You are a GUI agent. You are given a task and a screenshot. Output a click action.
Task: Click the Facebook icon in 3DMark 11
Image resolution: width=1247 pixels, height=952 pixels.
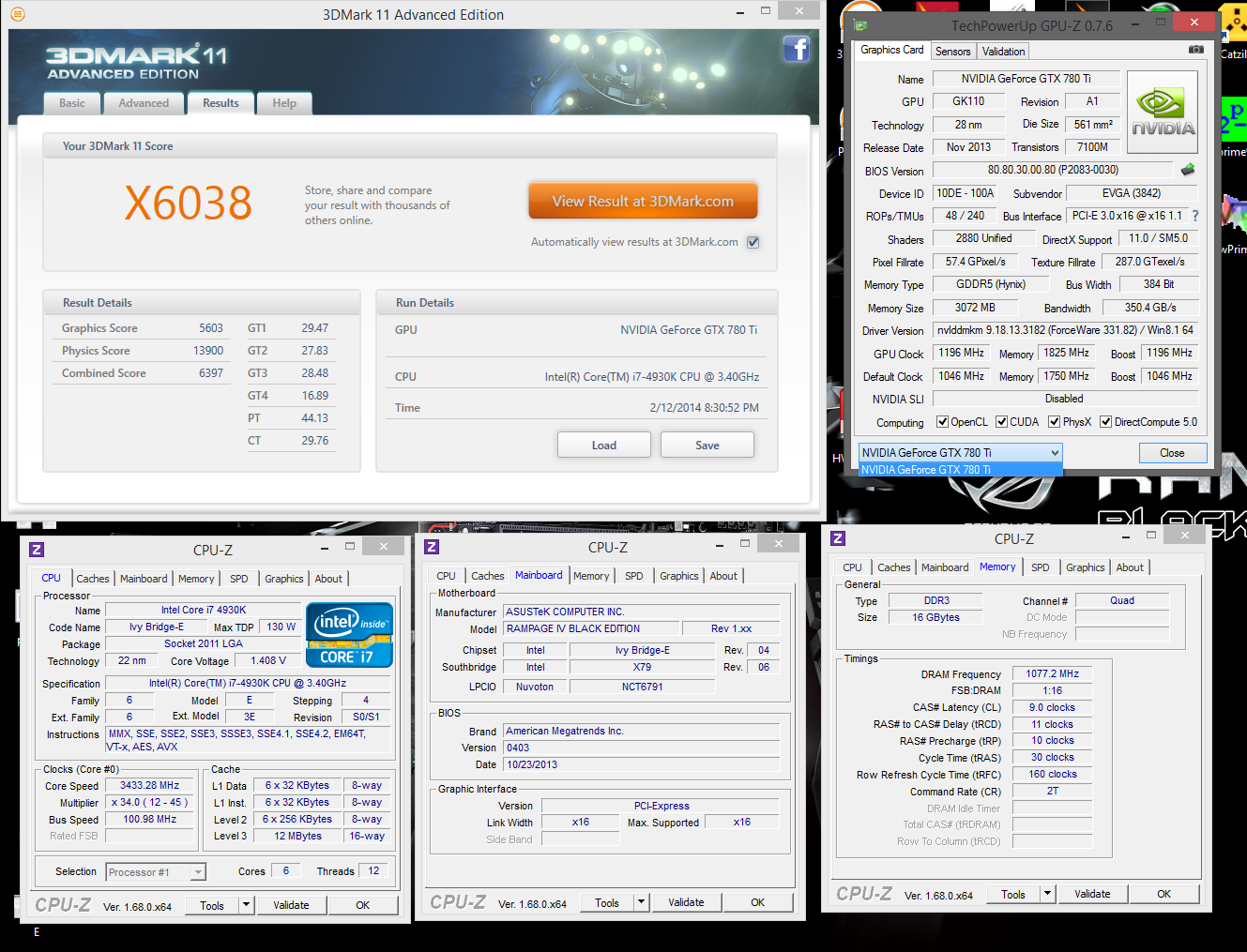pyautogui.click(x=796, y=49)
